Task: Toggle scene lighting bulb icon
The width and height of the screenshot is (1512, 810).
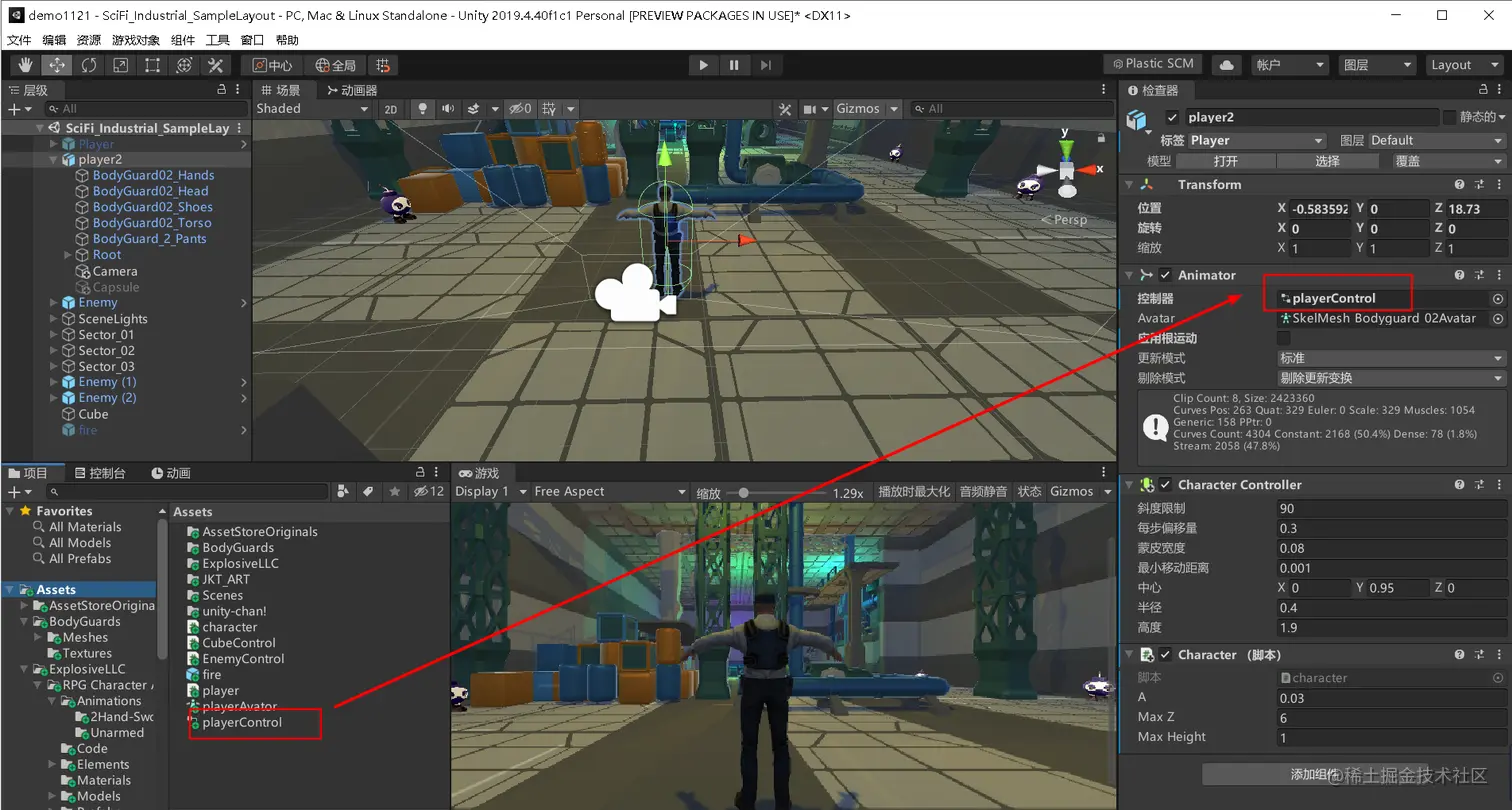Action: (x=423, y=109)
